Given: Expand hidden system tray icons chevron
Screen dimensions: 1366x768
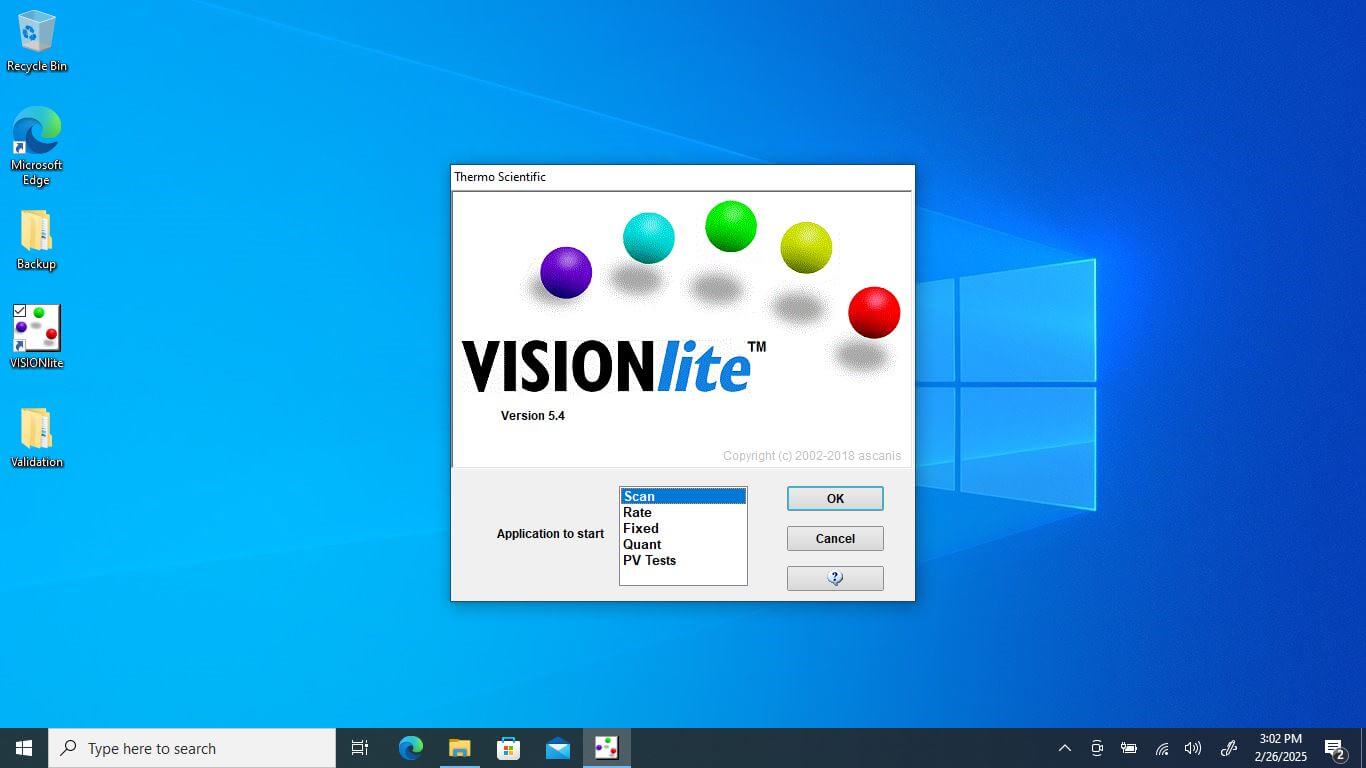Looking at the screenshot, I should point(1065,748).
